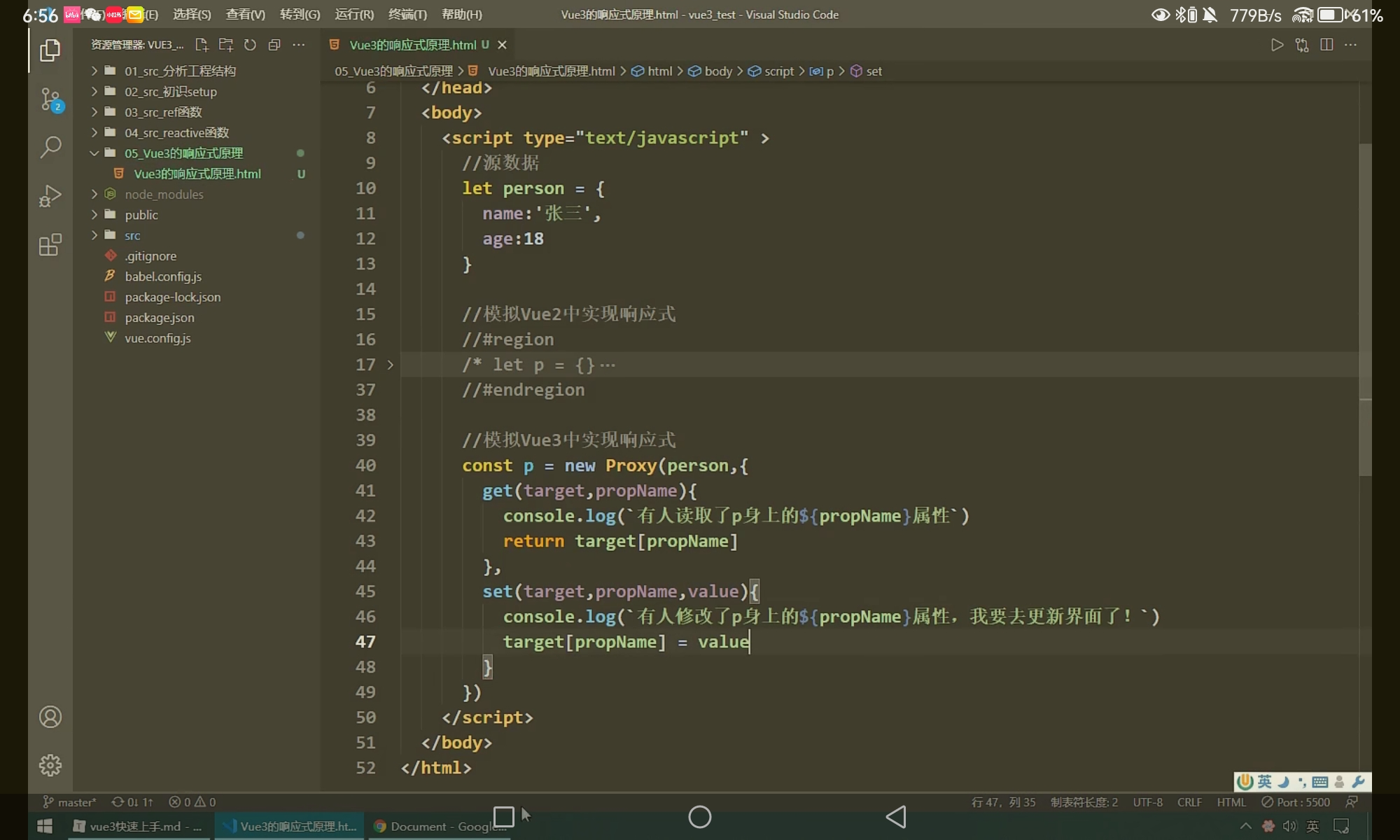Open the Extensions view

tap(50, 245)
